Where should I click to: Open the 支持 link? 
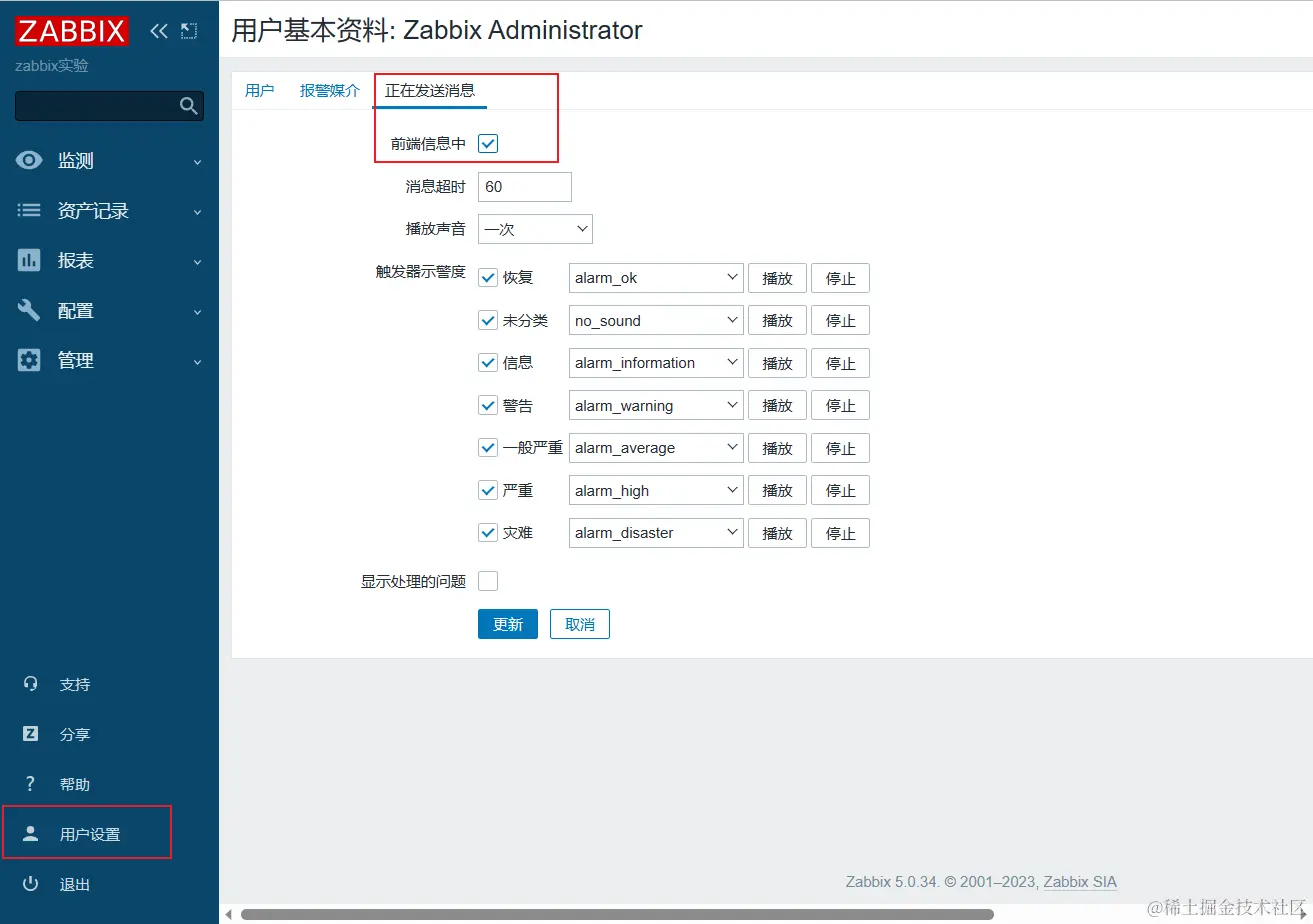(75, 685)
